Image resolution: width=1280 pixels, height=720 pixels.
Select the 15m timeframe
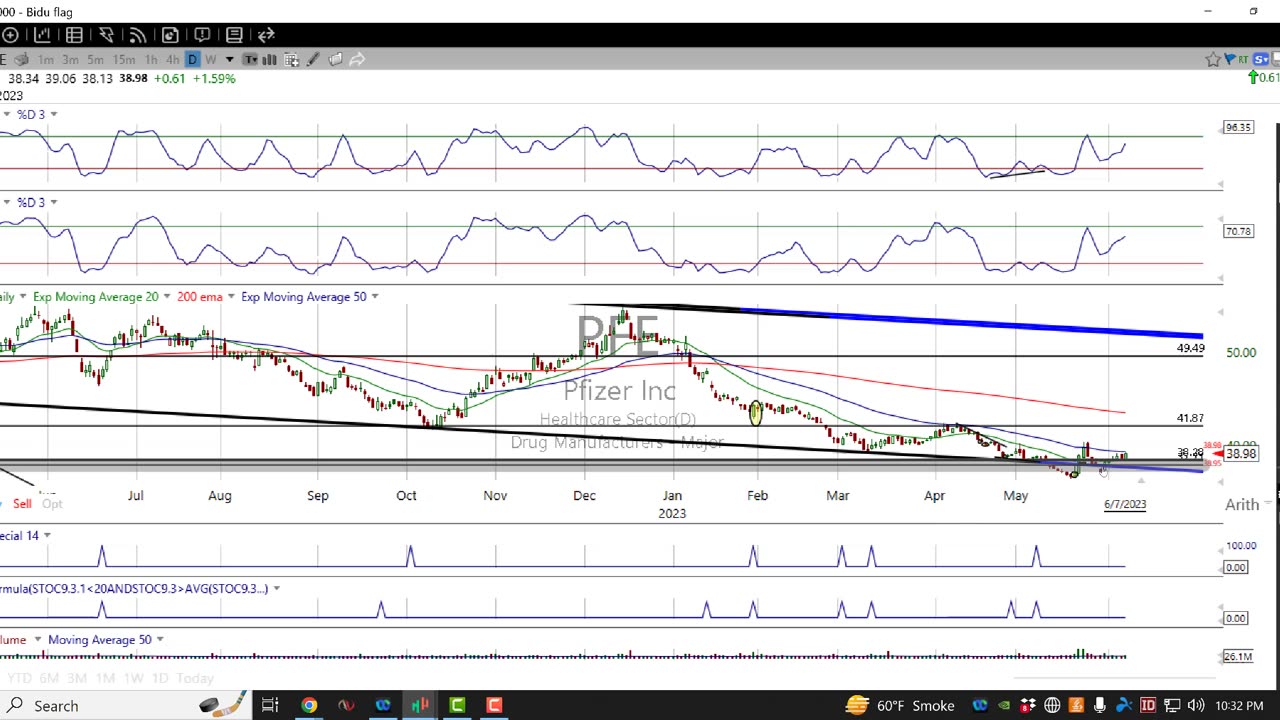124,60
